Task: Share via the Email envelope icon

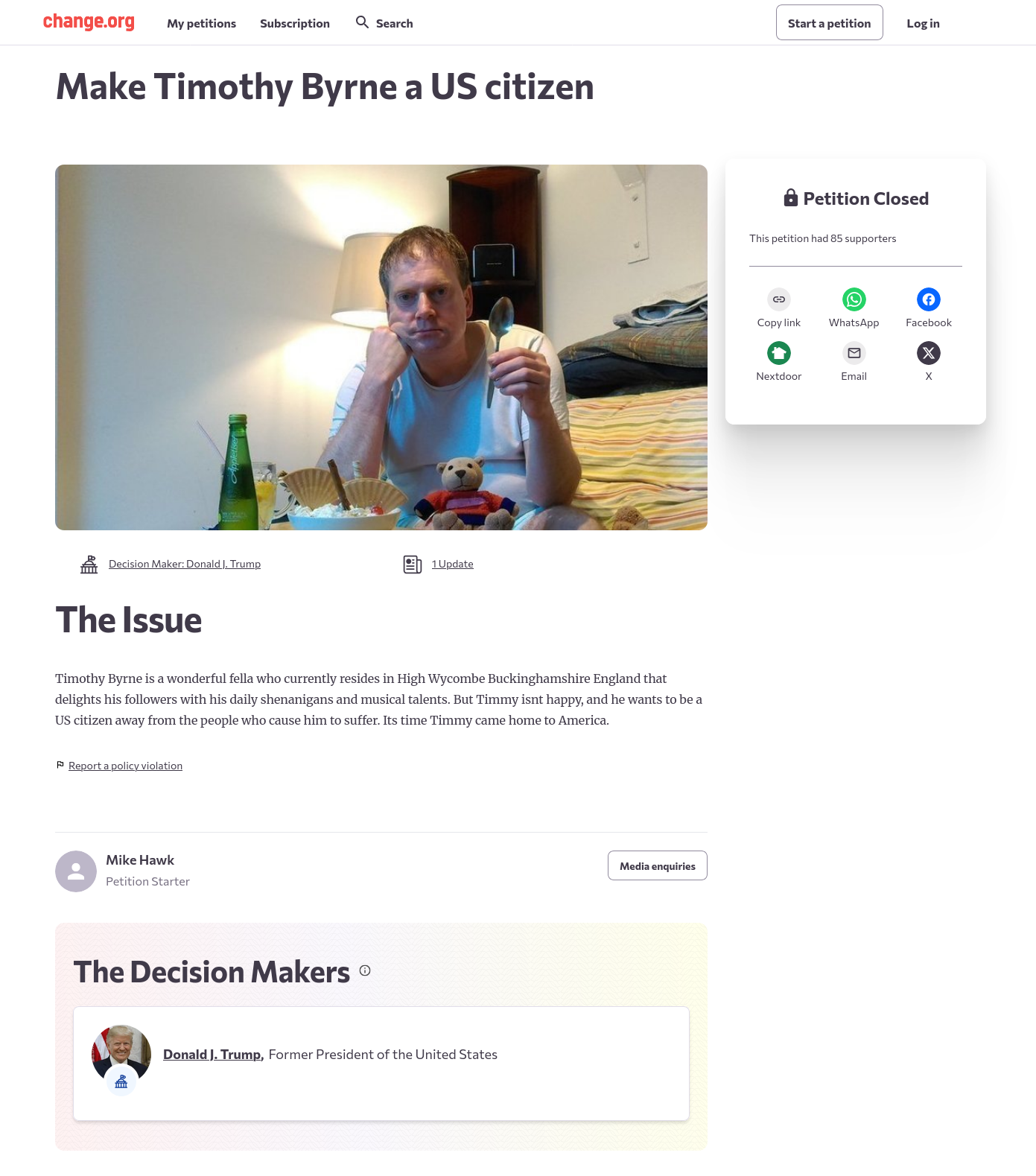Action: pyautogui.click(x=854, y=353)
